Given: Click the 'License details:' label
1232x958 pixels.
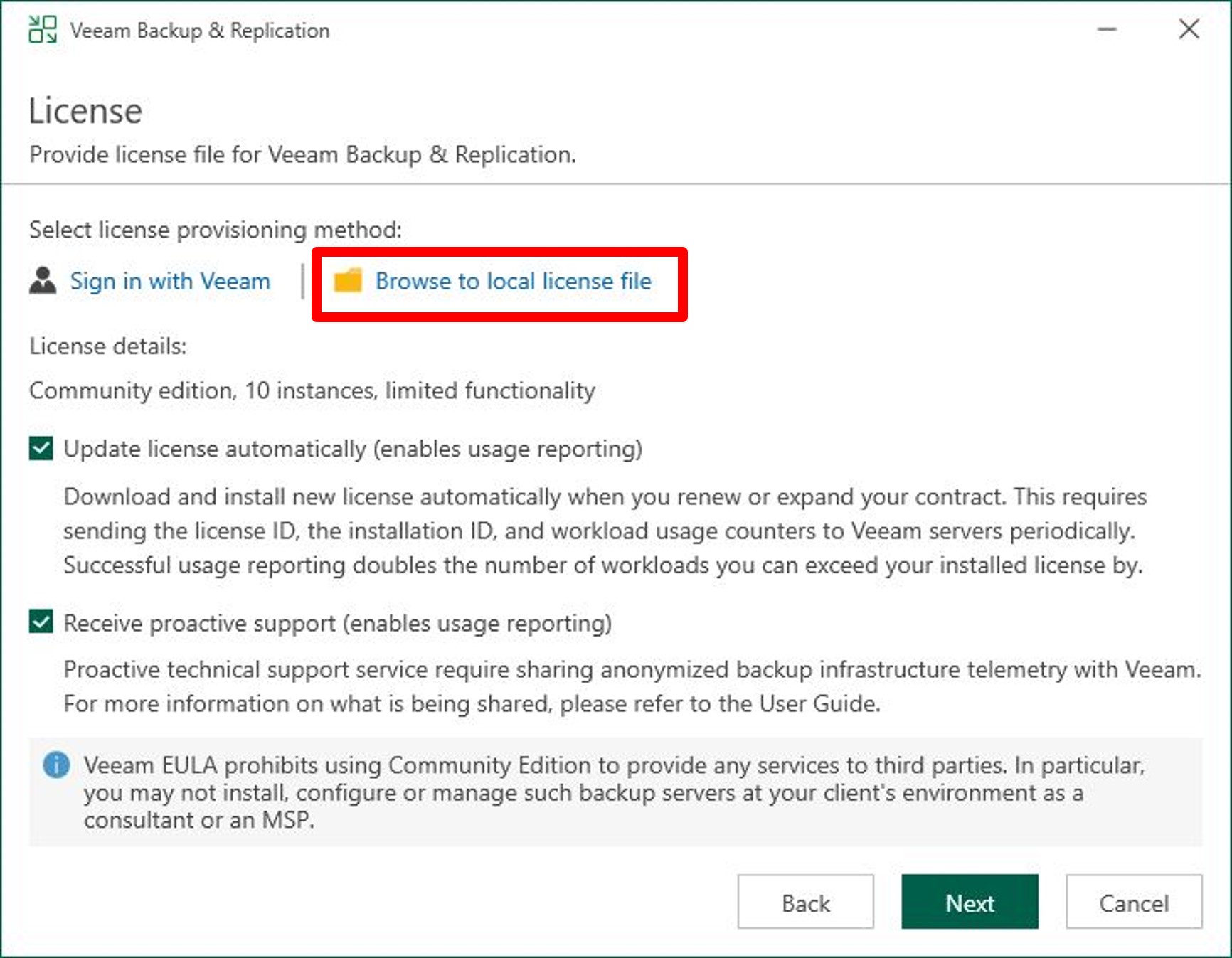Looking at the screenshot, I should click(x=108, y=346).
